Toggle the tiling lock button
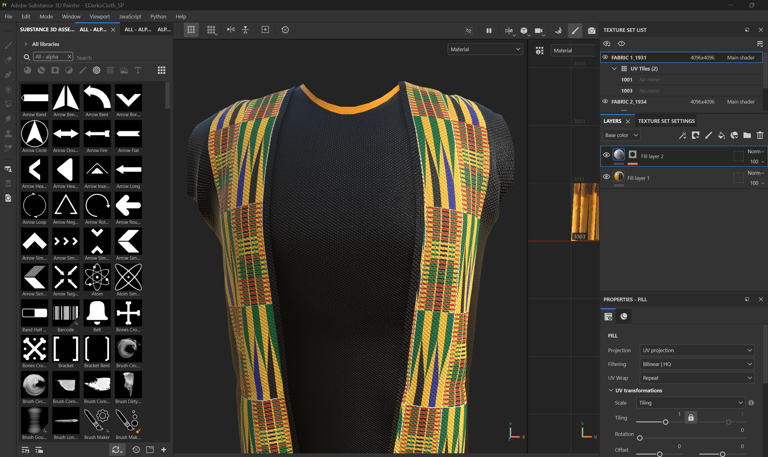Viewport: 768px width, 457px height. pyautogui.click(x=691, y=417)
